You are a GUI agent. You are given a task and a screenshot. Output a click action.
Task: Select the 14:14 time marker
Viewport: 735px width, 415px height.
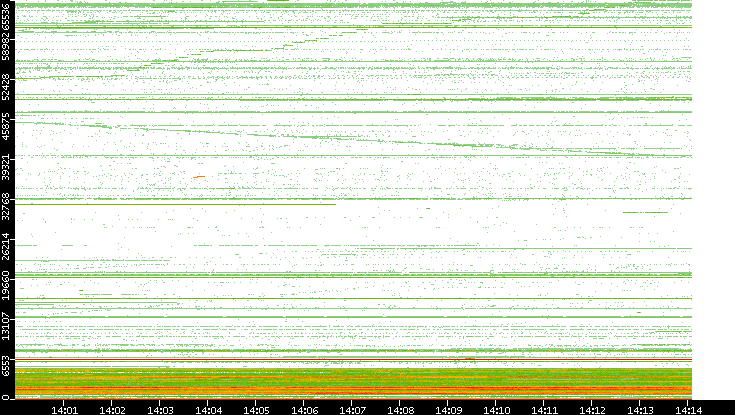tap(688, 408)
